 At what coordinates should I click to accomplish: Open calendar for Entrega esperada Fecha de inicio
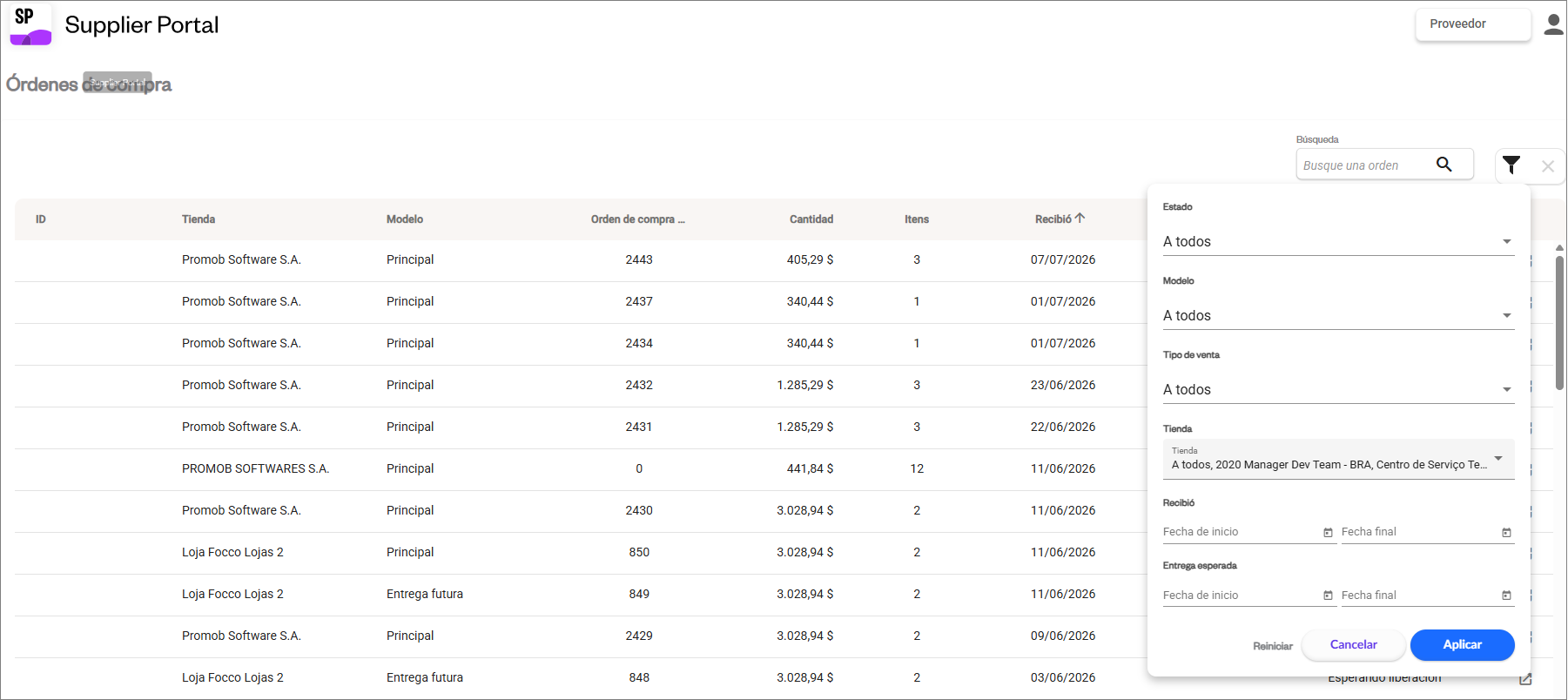[x=1328, y=596]
